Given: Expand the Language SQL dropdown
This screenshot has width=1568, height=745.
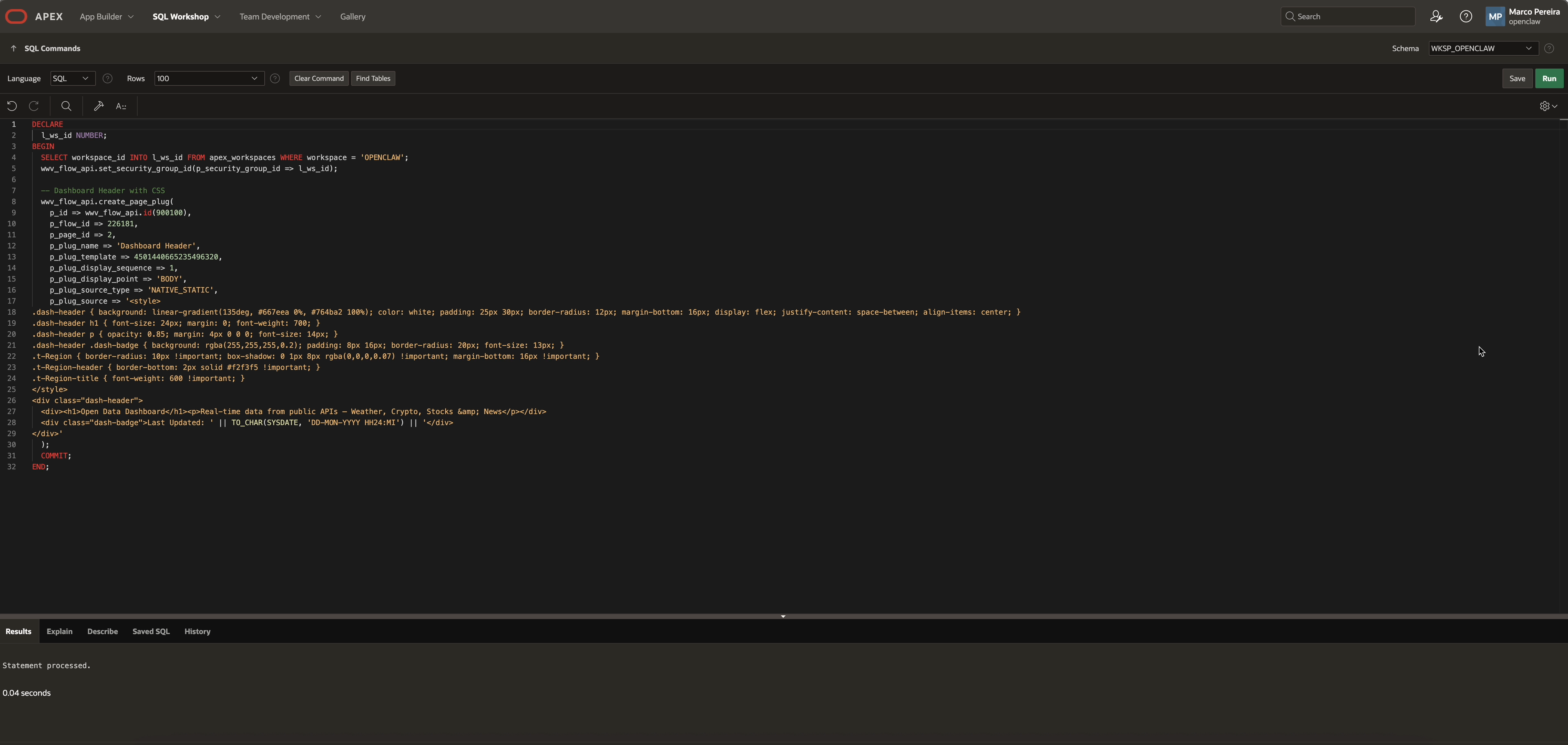Looking at the screenshot, I should [72, 79].
